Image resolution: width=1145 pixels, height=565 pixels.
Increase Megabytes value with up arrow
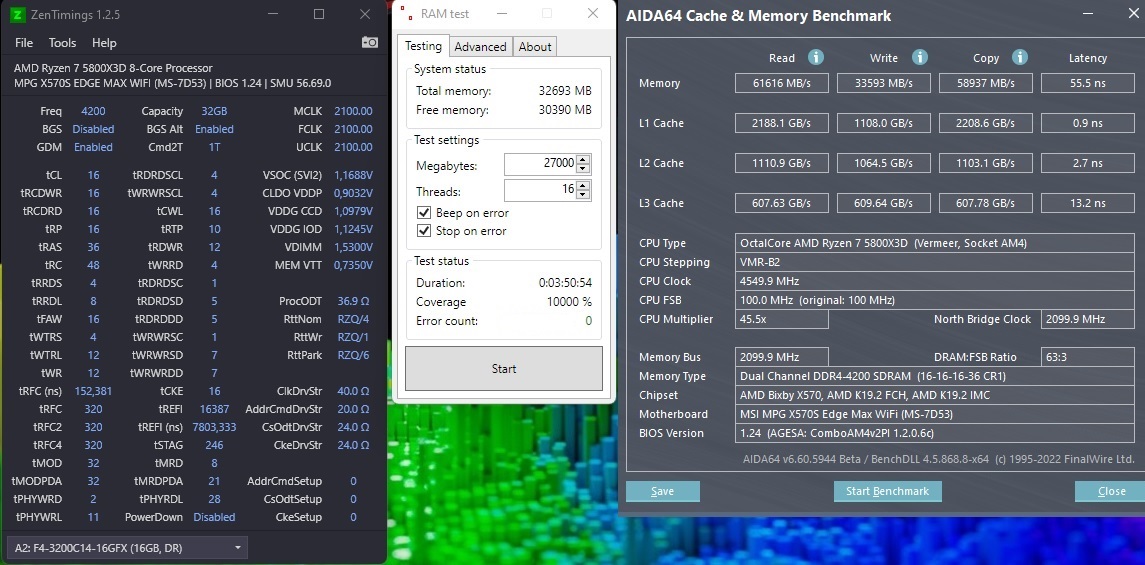click(583, 161)
